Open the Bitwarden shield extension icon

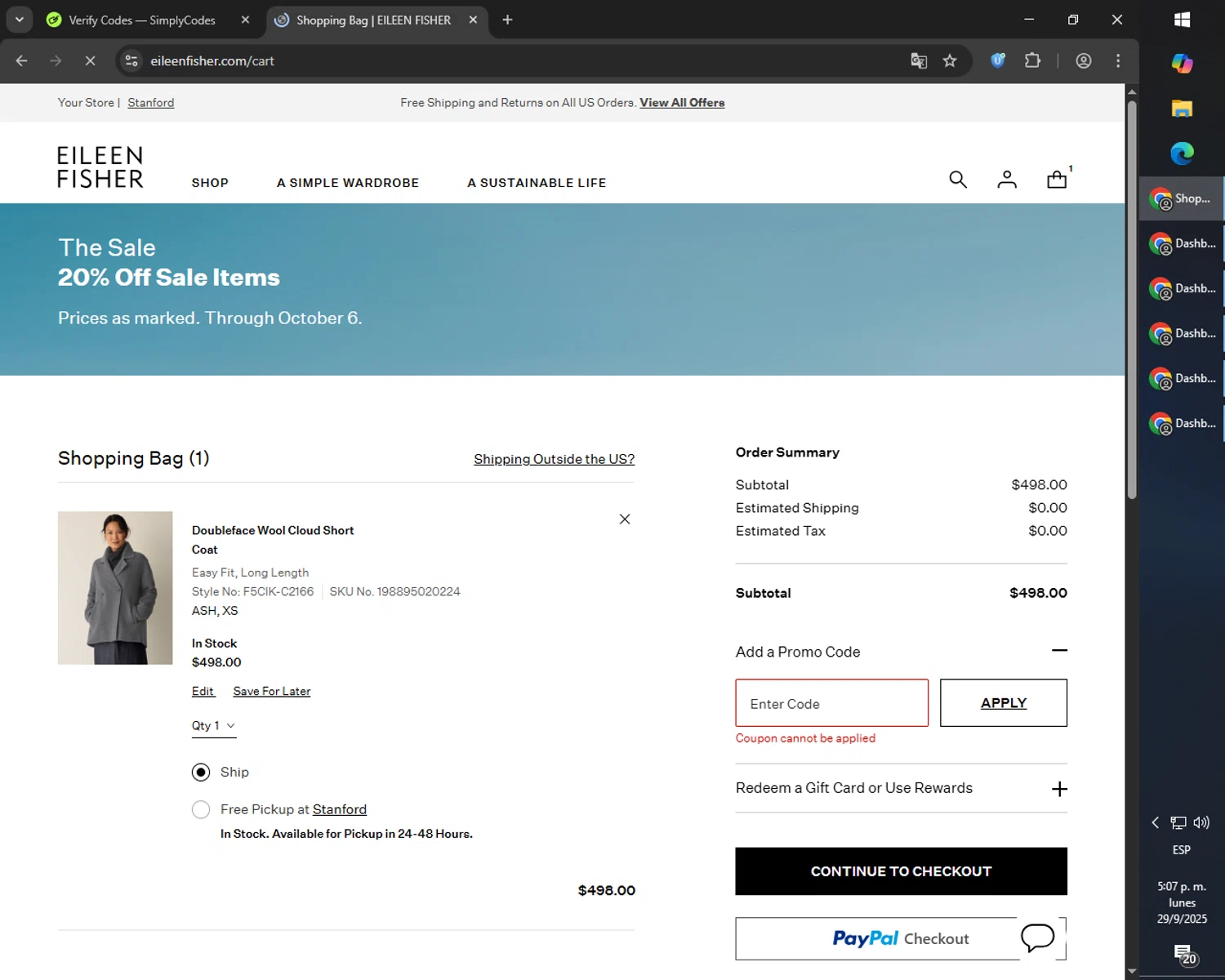click(x=998, y=60)
